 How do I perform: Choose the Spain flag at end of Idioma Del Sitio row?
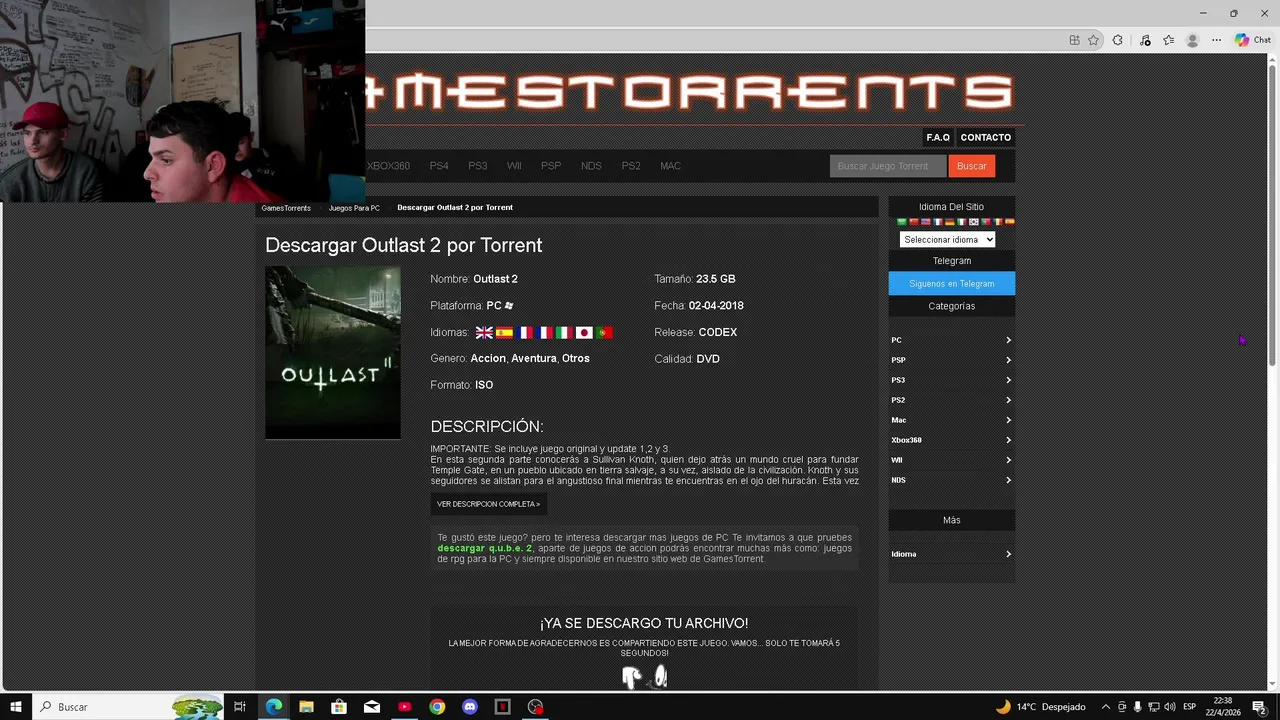tap(1010, 222)
